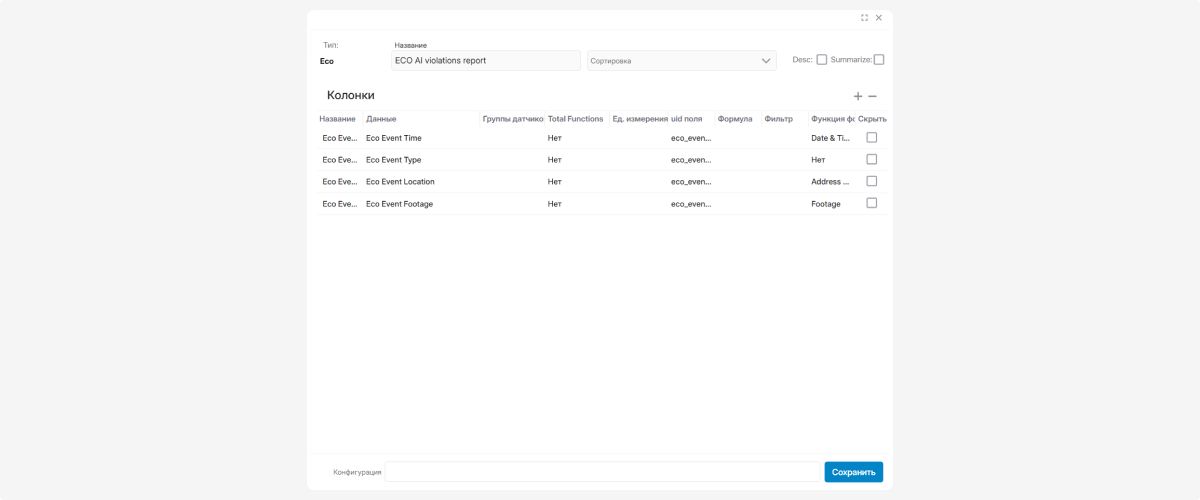
Task: Click the Address function cell
Action: click(x=830, y=182)
